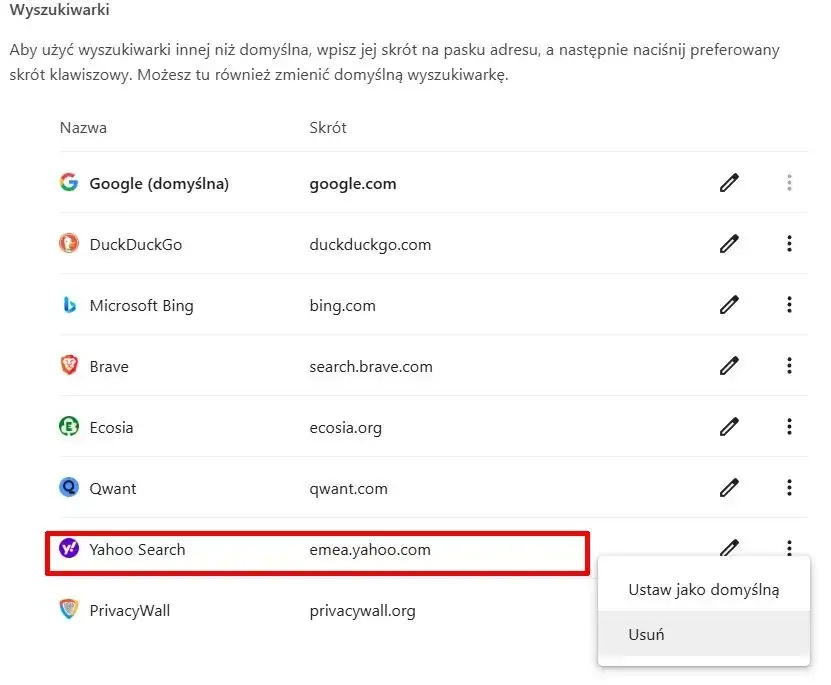Click the DuckDuckGo logo icon
The image size is (831, 685).
(x=68, y=244)
